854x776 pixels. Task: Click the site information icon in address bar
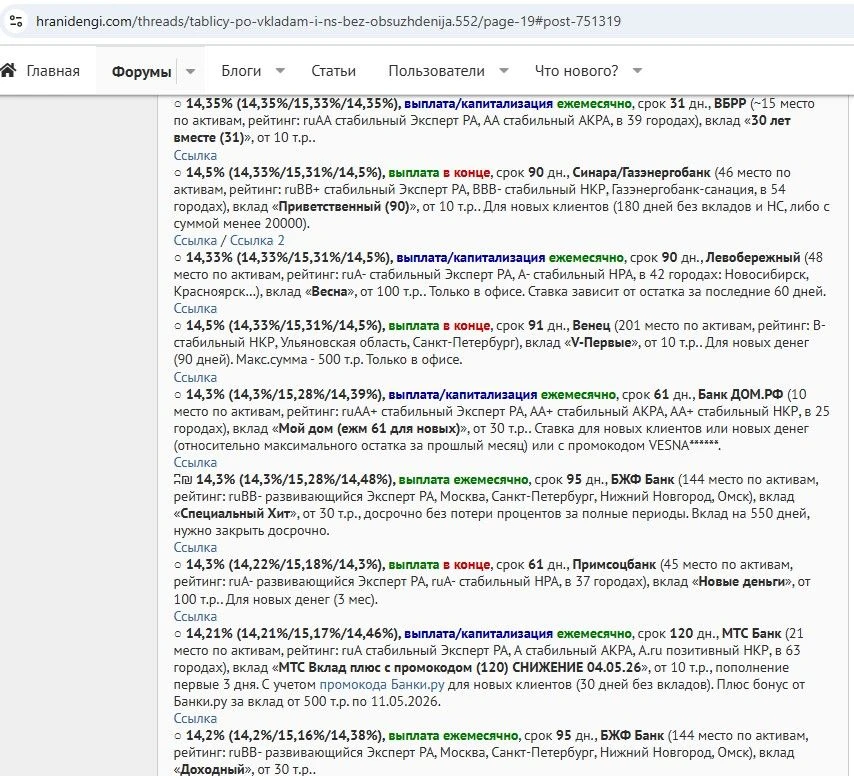click(16, 21)
